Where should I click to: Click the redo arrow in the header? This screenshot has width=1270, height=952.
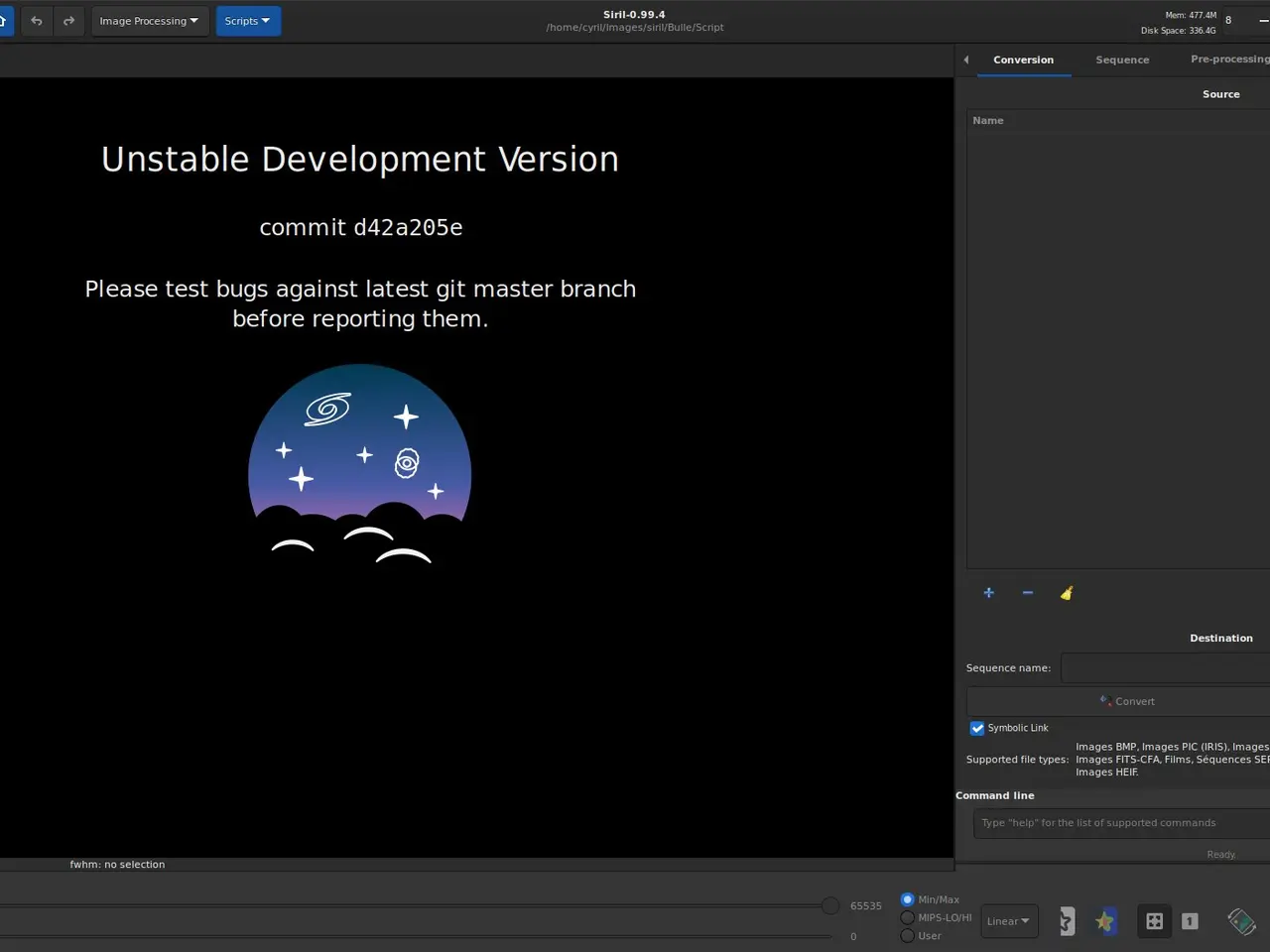68,21
